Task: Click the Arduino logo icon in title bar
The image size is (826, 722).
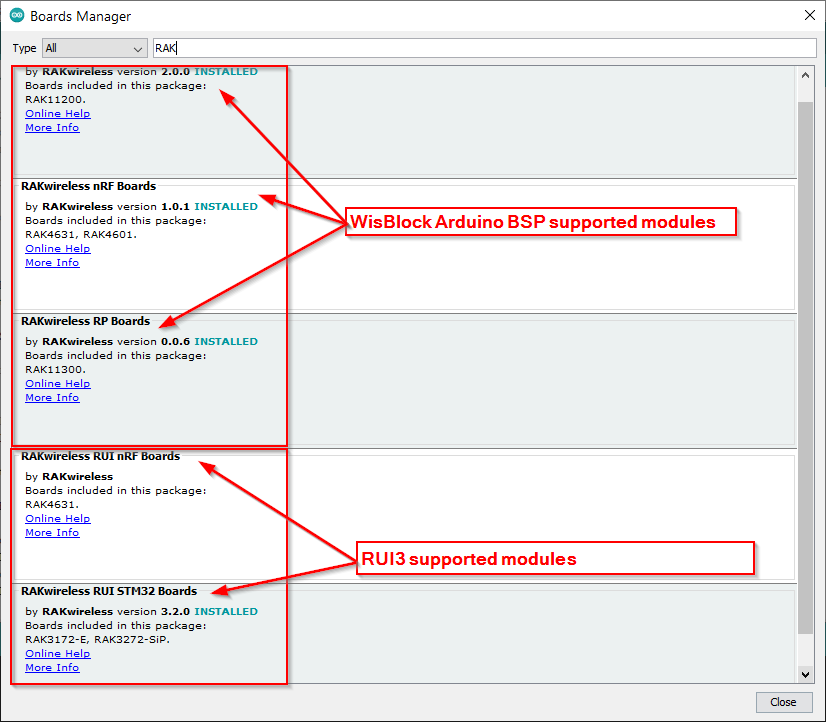Action: (17, 15)
